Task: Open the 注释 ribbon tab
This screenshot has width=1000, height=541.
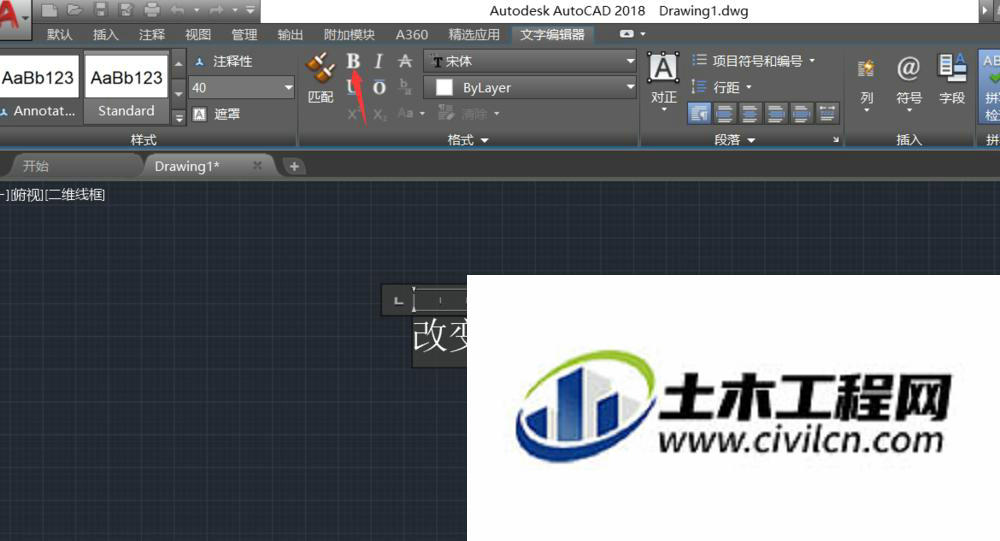Action: pyautogui.click(x=152, y=34)
